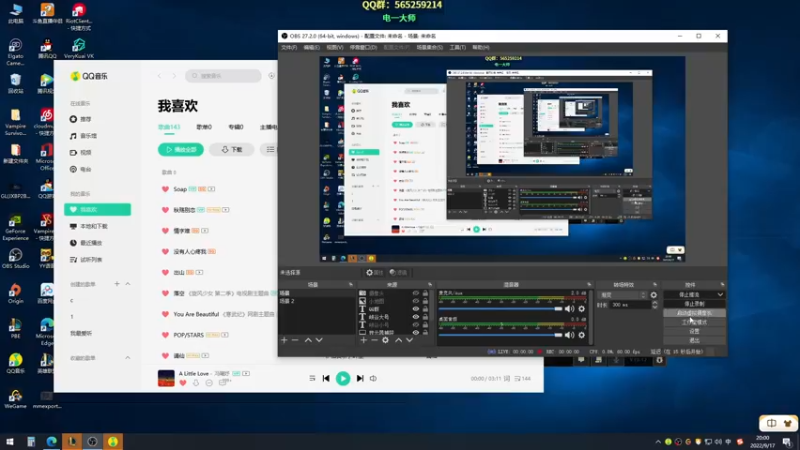The height and width of the screenshot is (450, 800).
Task: Adjust the microphone volume slider in OBS
Action: click(x=501, y=309)
